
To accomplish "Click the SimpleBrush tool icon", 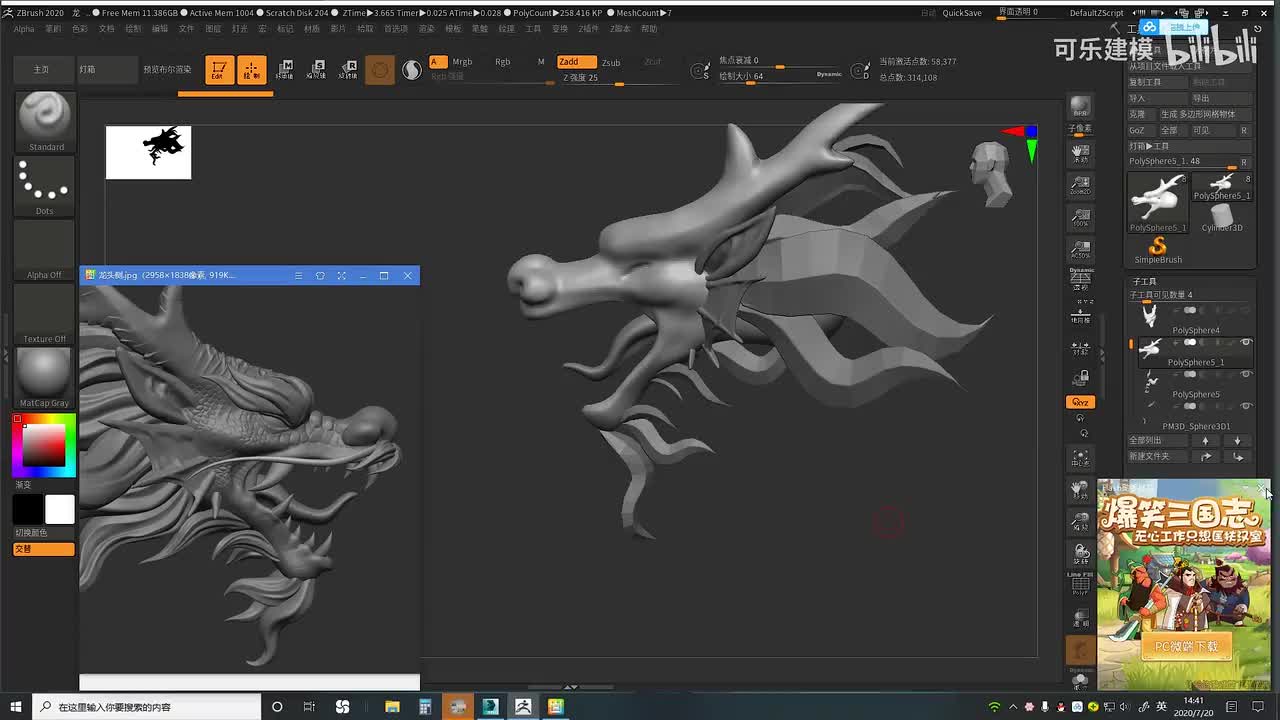I will pyautogui.click(x=1158, y=247).
